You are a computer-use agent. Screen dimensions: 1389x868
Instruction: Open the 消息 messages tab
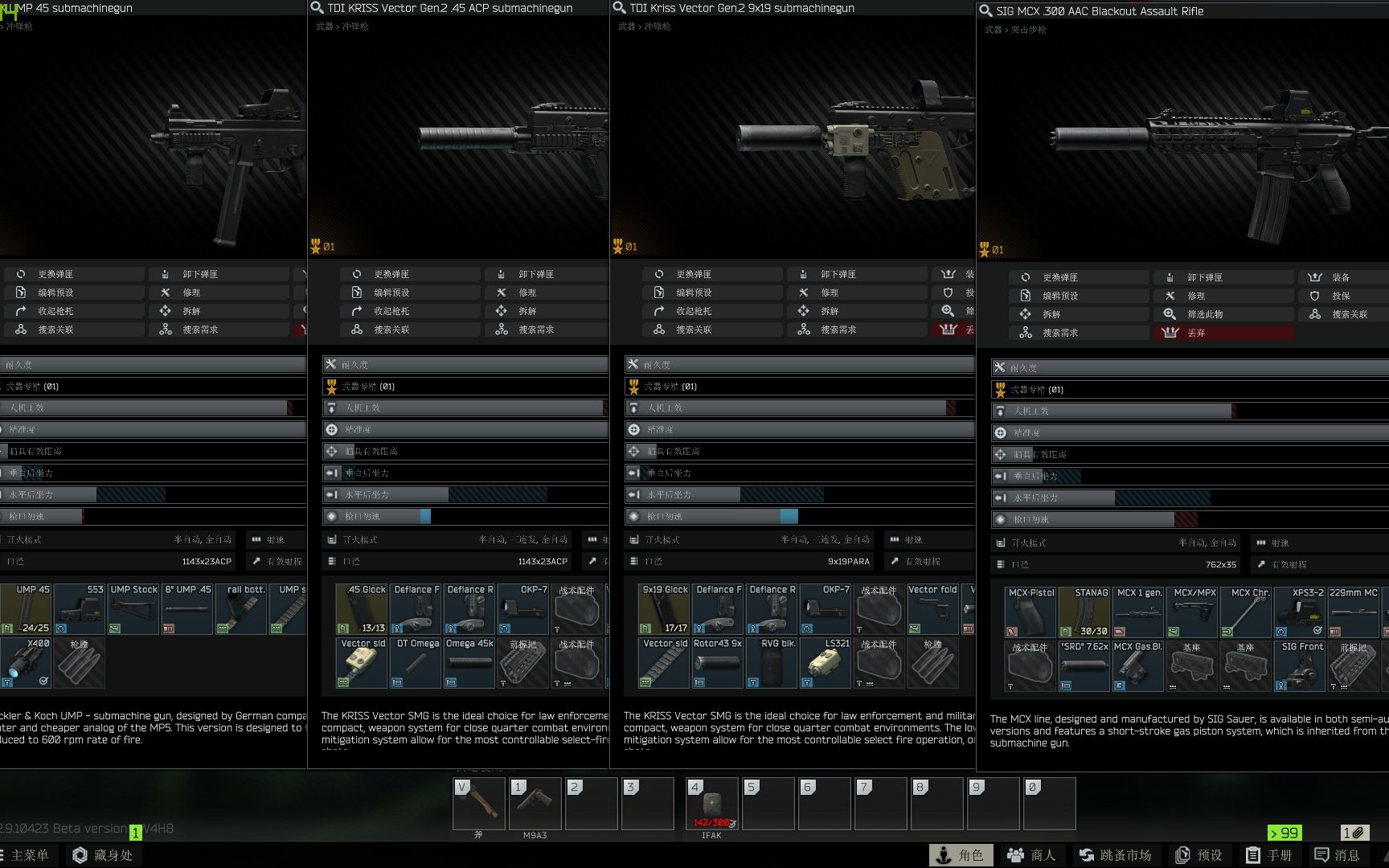point(1338,855)
